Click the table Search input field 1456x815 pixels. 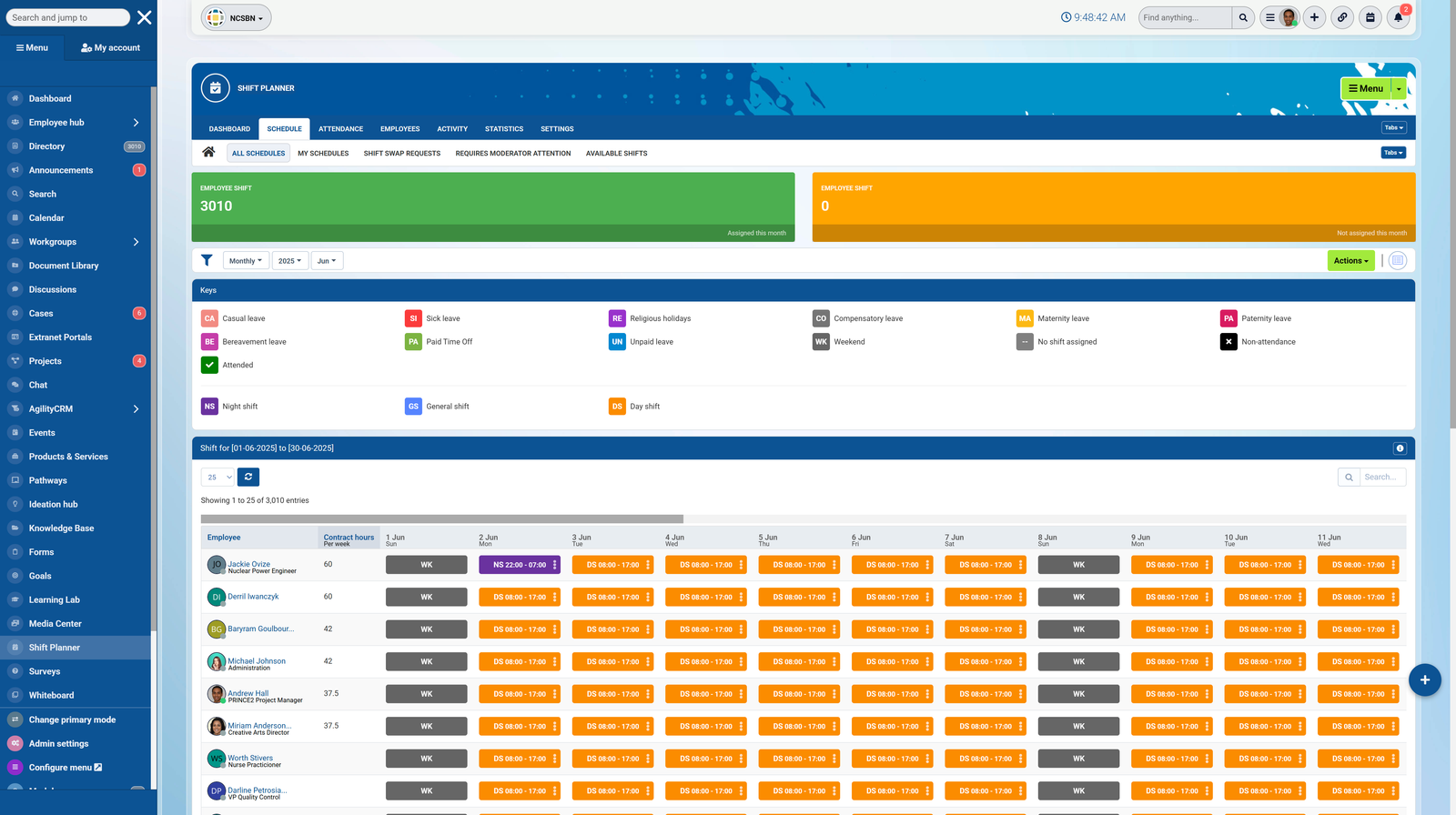pos(1382,477)
